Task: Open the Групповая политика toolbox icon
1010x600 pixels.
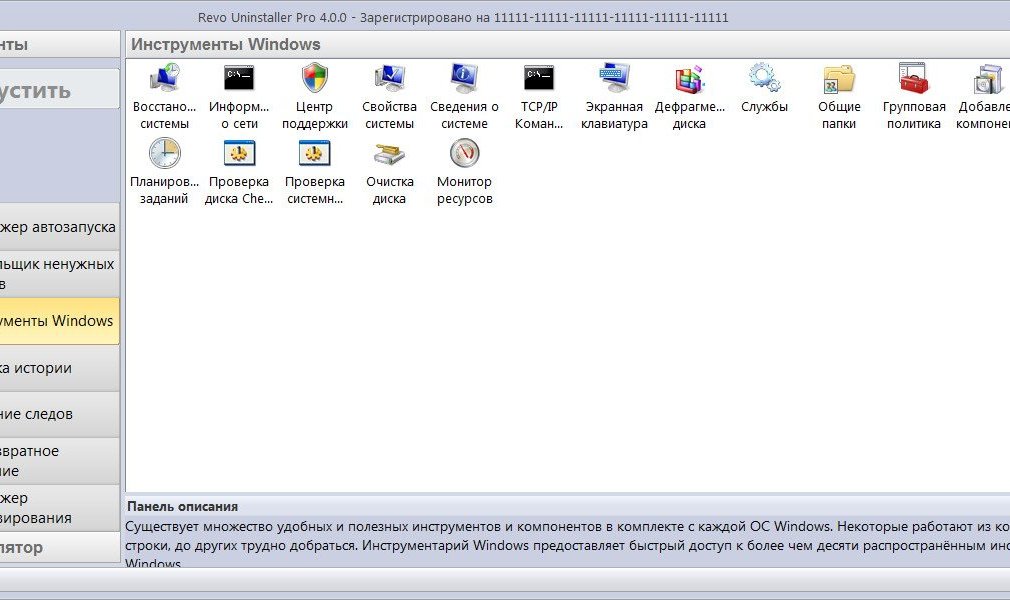Action: (914, 79)
